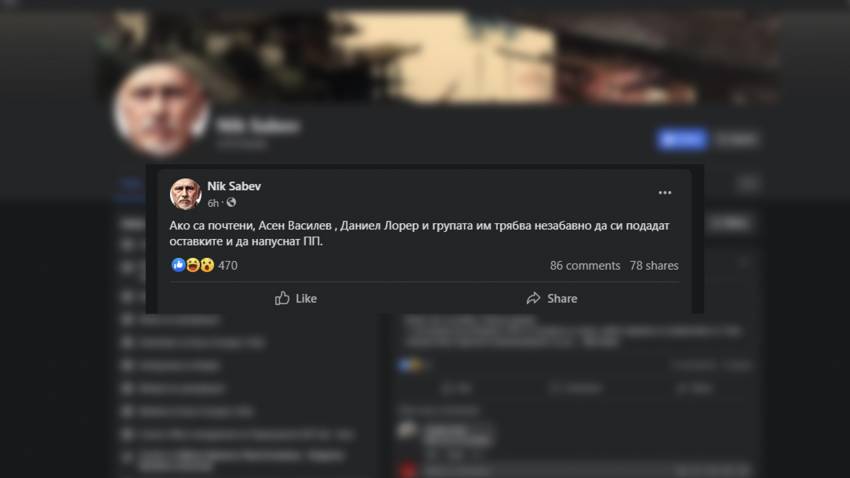Click the blurred gray button beside blue
The image size is (850, 478).
coord(736,139)
